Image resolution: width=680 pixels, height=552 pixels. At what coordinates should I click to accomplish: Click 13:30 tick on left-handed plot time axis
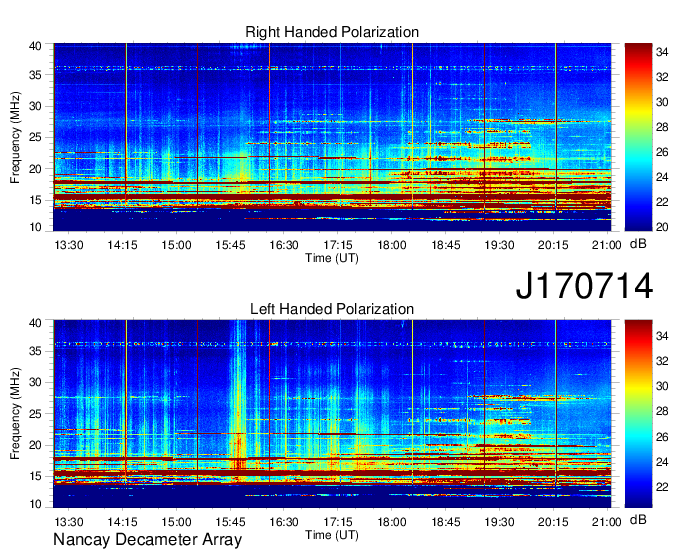coord(69,522)
